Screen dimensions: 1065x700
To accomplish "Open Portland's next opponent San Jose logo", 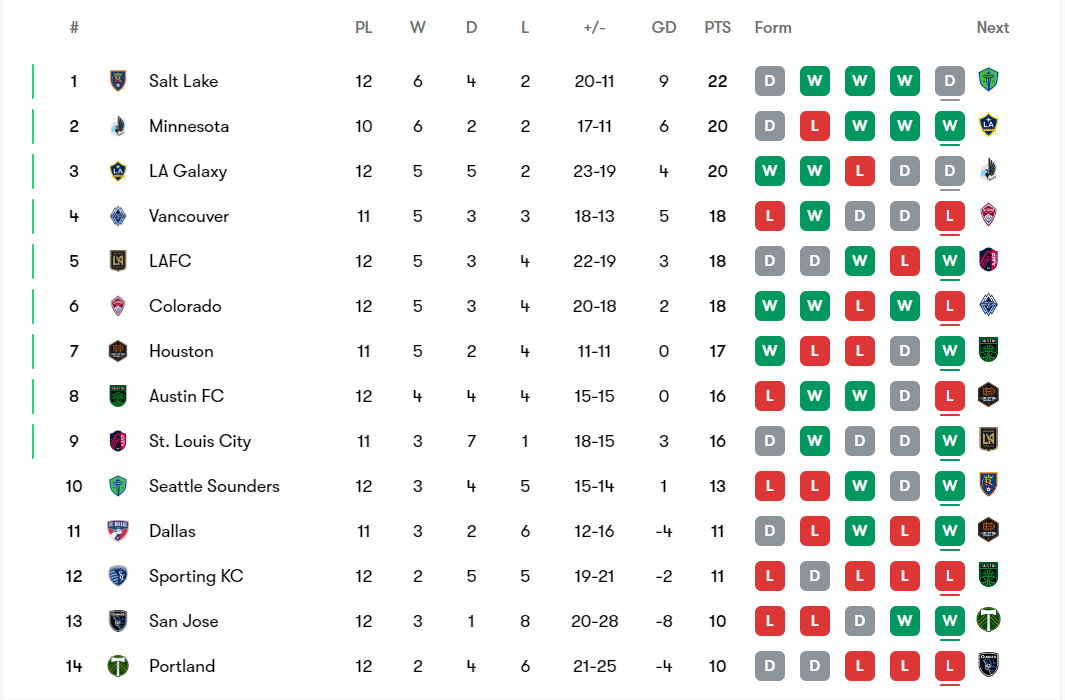I will point(988,666).
